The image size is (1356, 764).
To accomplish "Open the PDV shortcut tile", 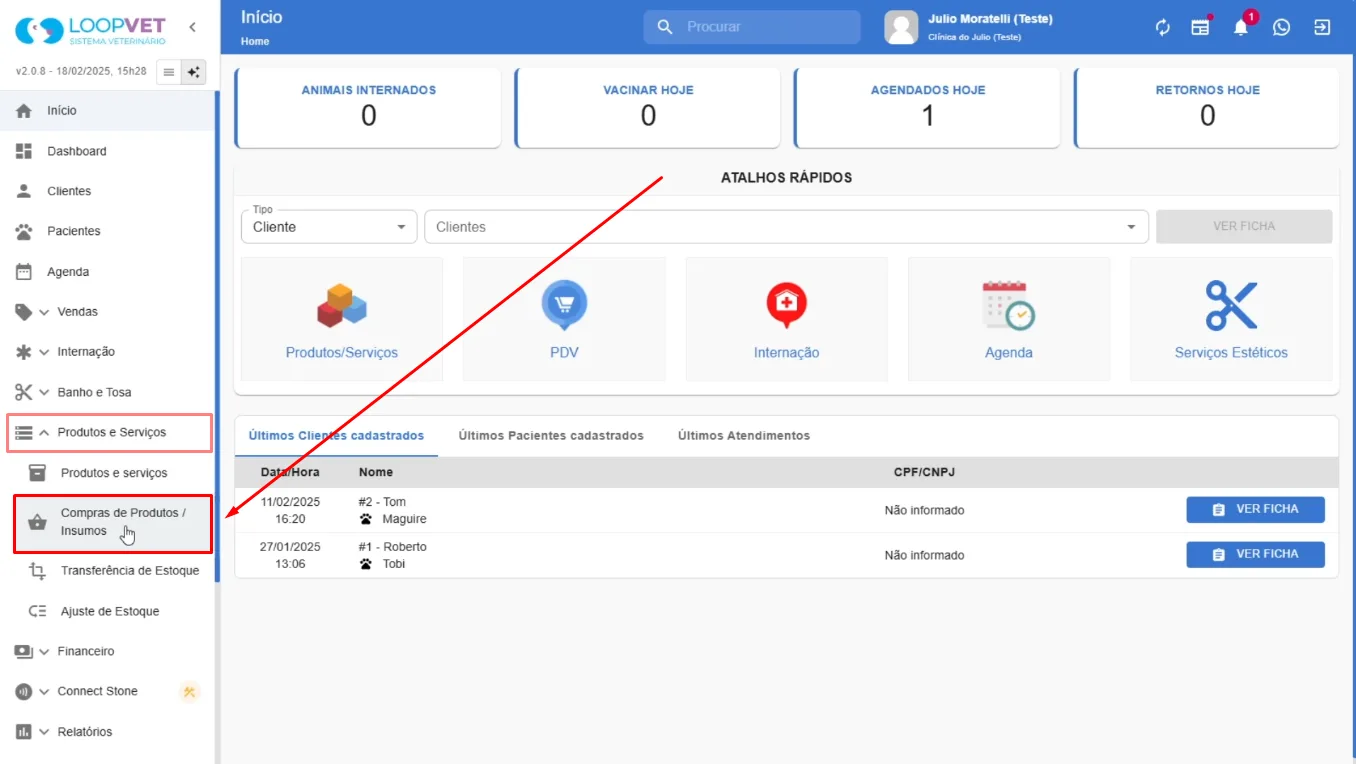I will (564, 319).
